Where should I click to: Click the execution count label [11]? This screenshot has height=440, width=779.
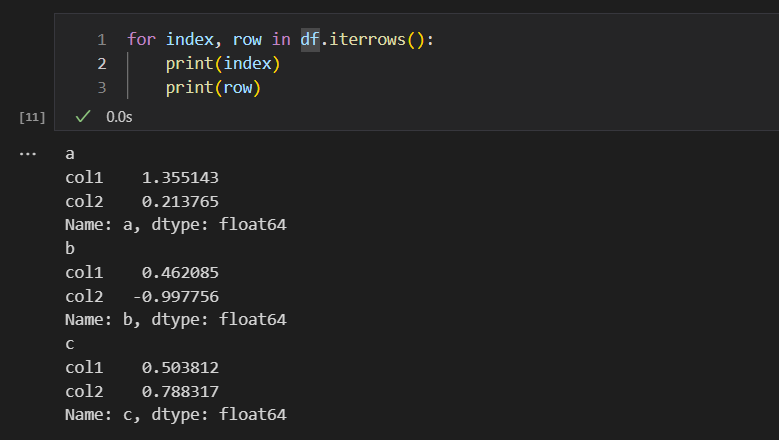[32, 117]
